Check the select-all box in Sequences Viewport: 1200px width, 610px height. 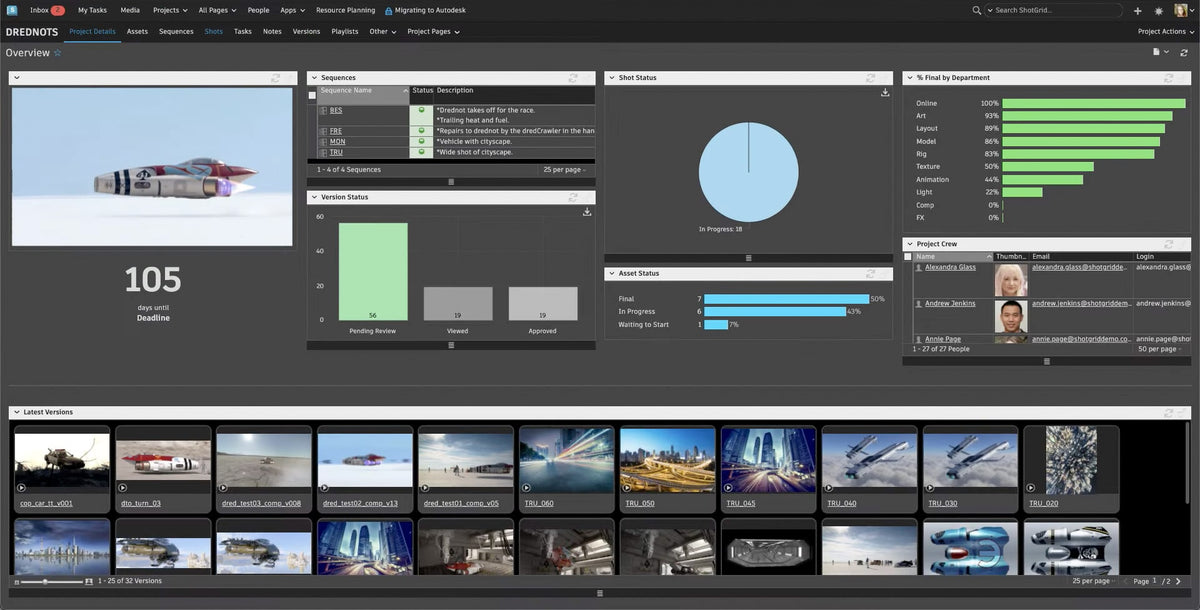click(312, 95)
